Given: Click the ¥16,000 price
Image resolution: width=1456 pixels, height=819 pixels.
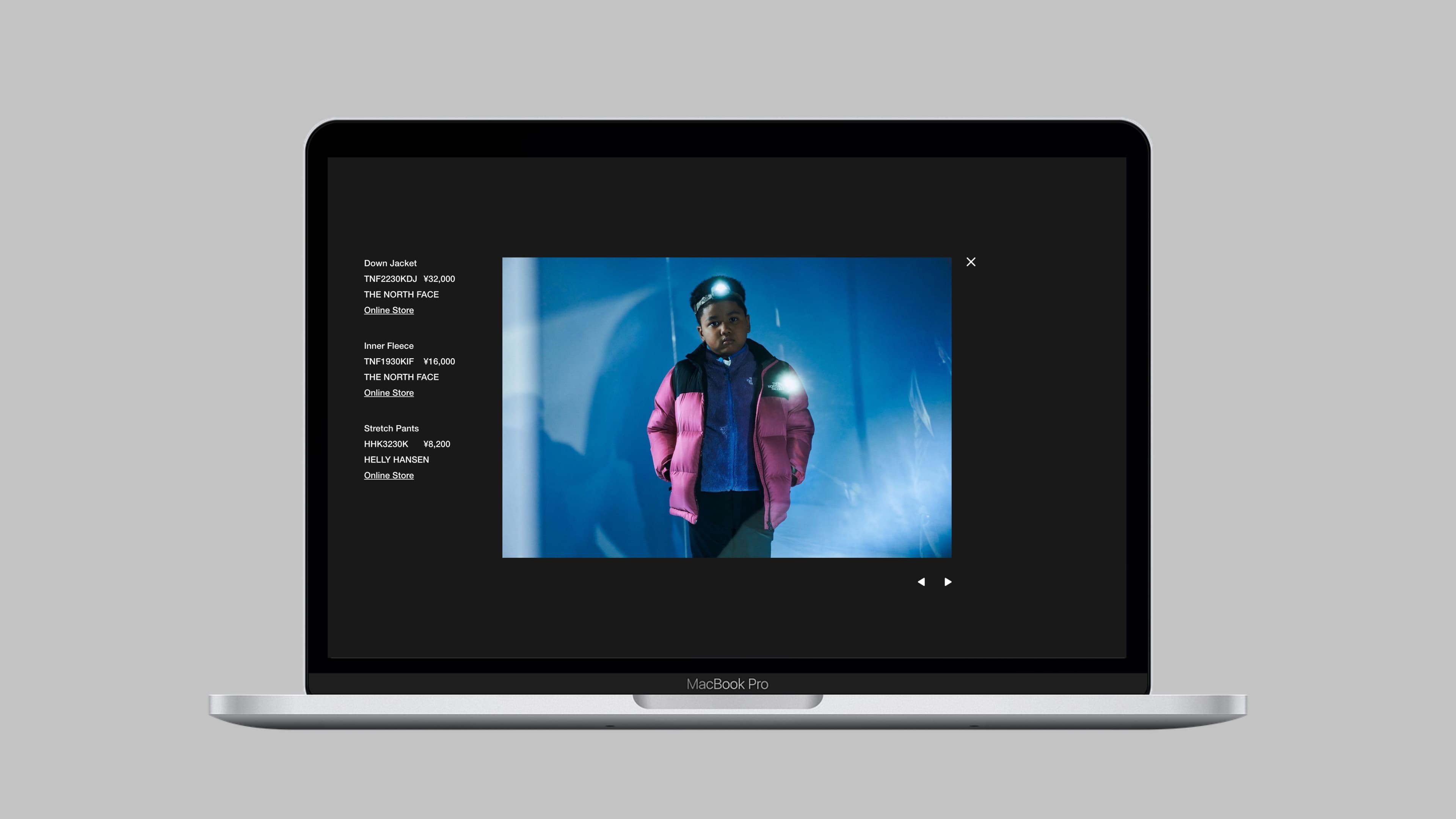Looking at the screenshot, I should [x=439, y=361].
